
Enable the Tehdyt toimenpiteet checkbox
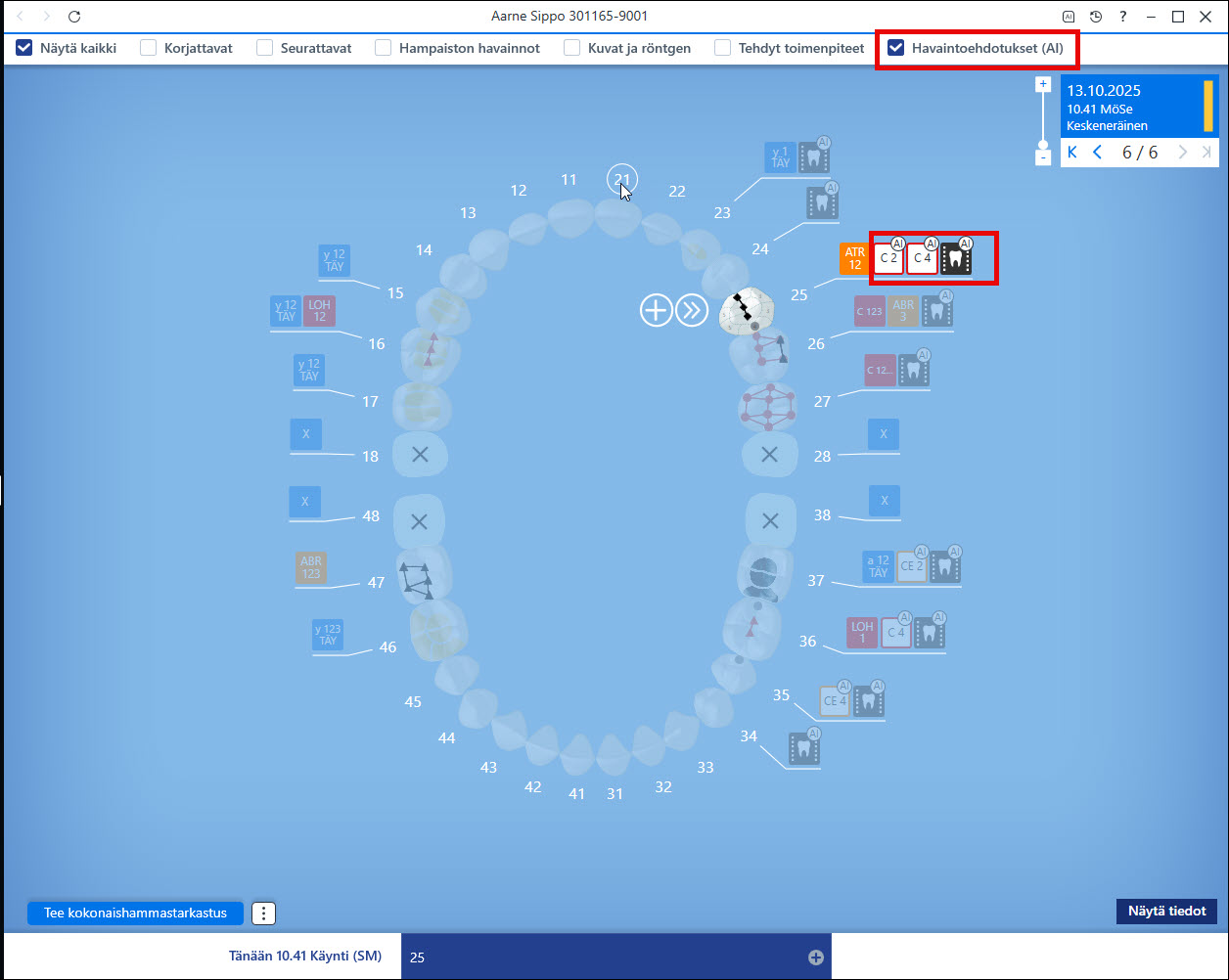click(722, 47)
